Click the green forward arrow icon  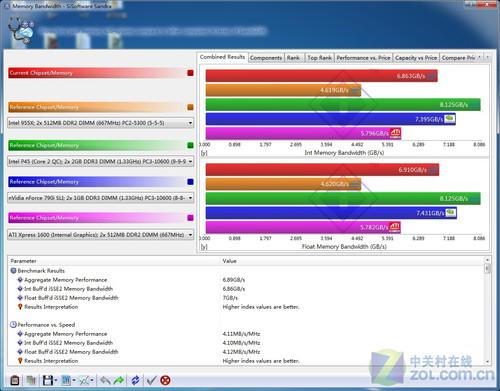pos(118,380)
